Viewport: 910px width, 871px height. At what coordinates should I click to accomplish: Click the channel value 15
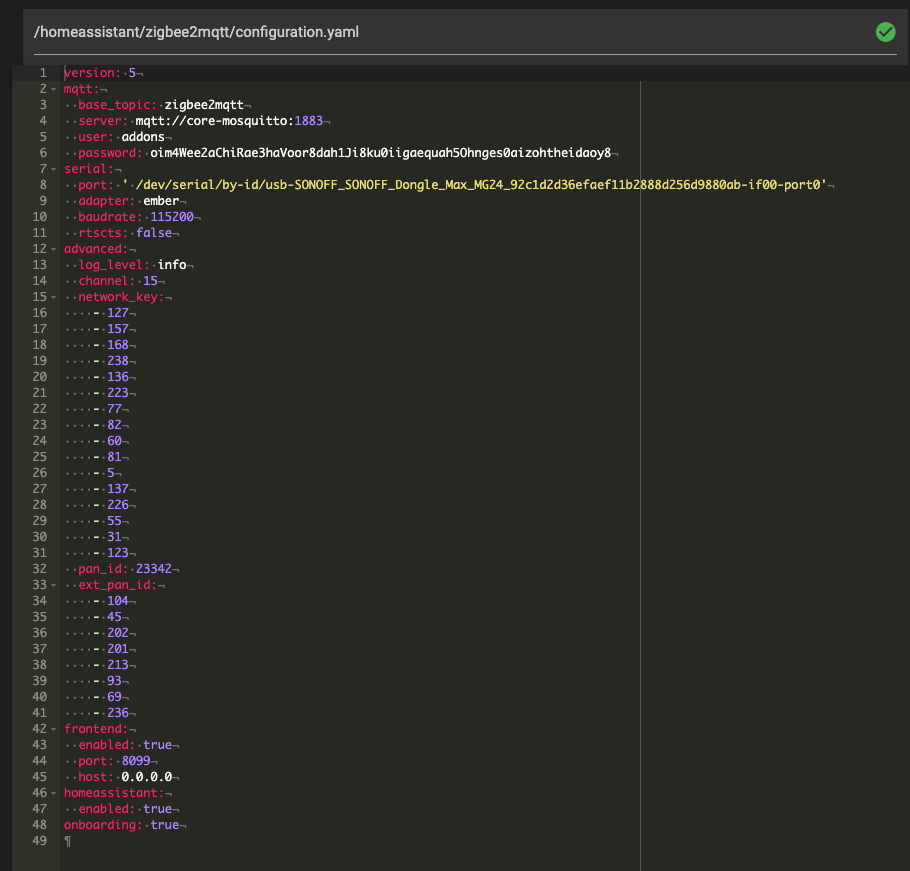150,281
